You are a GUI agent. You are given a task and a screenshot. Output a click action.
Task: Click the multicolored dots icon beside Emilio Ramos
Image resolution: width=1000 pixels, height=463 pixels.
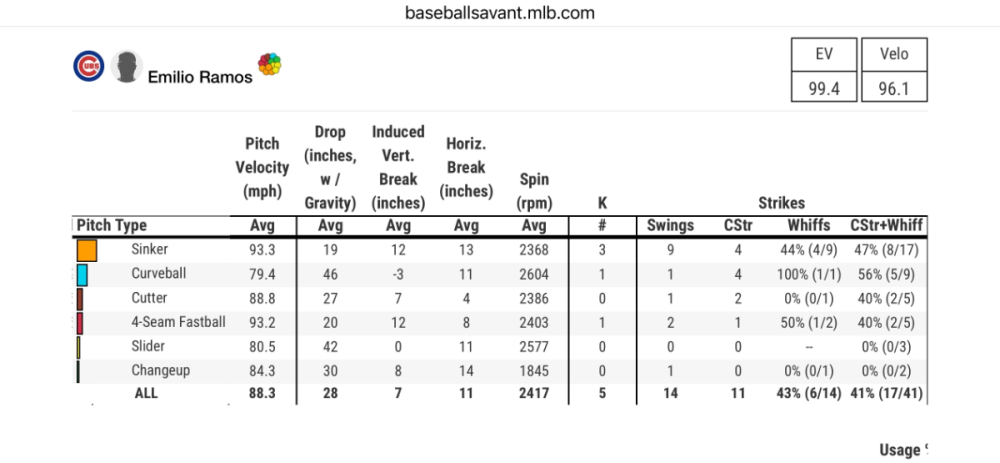270,64
